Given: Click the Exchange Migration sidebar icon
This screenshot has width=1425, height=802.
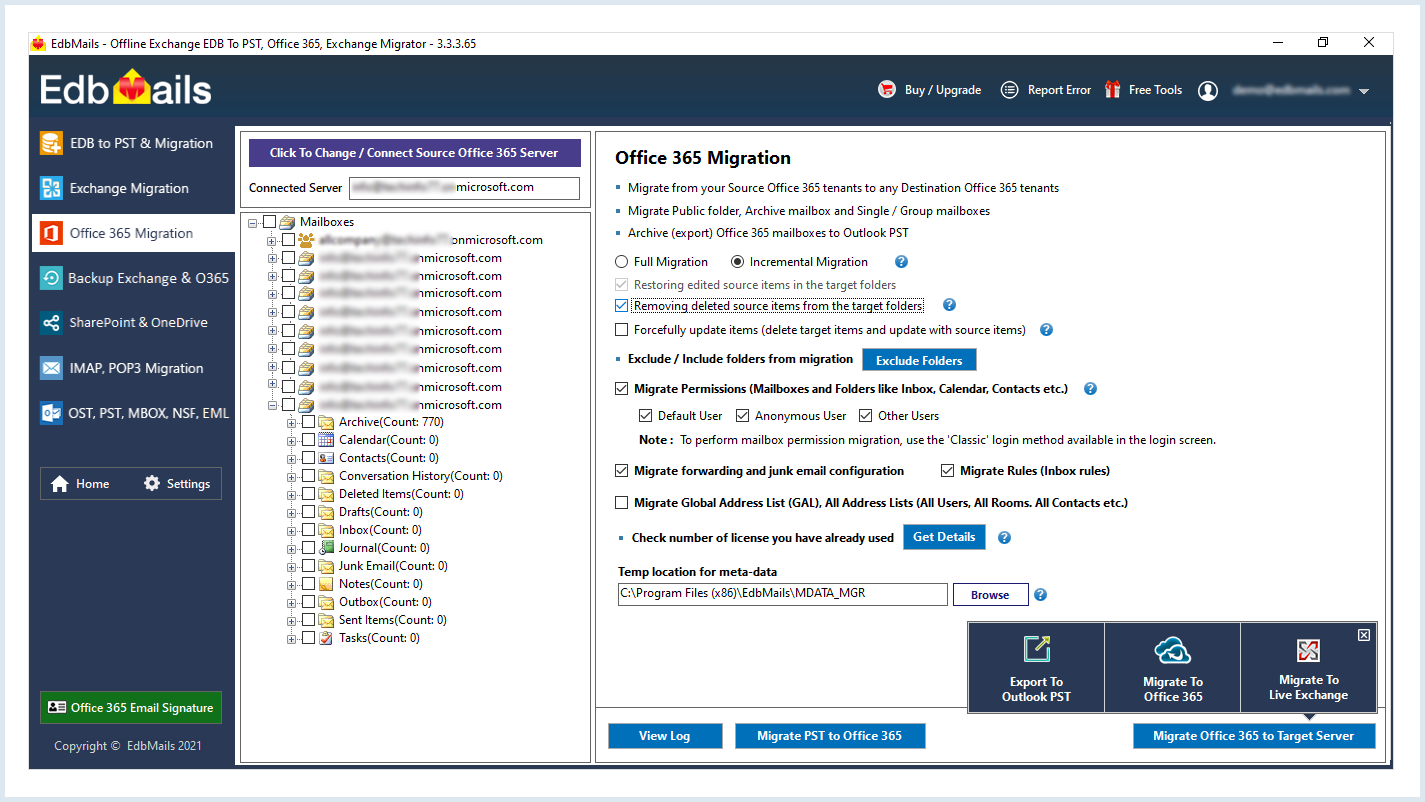Looking at the screenshot, I should pyautogui.click(x=51, y=188).
